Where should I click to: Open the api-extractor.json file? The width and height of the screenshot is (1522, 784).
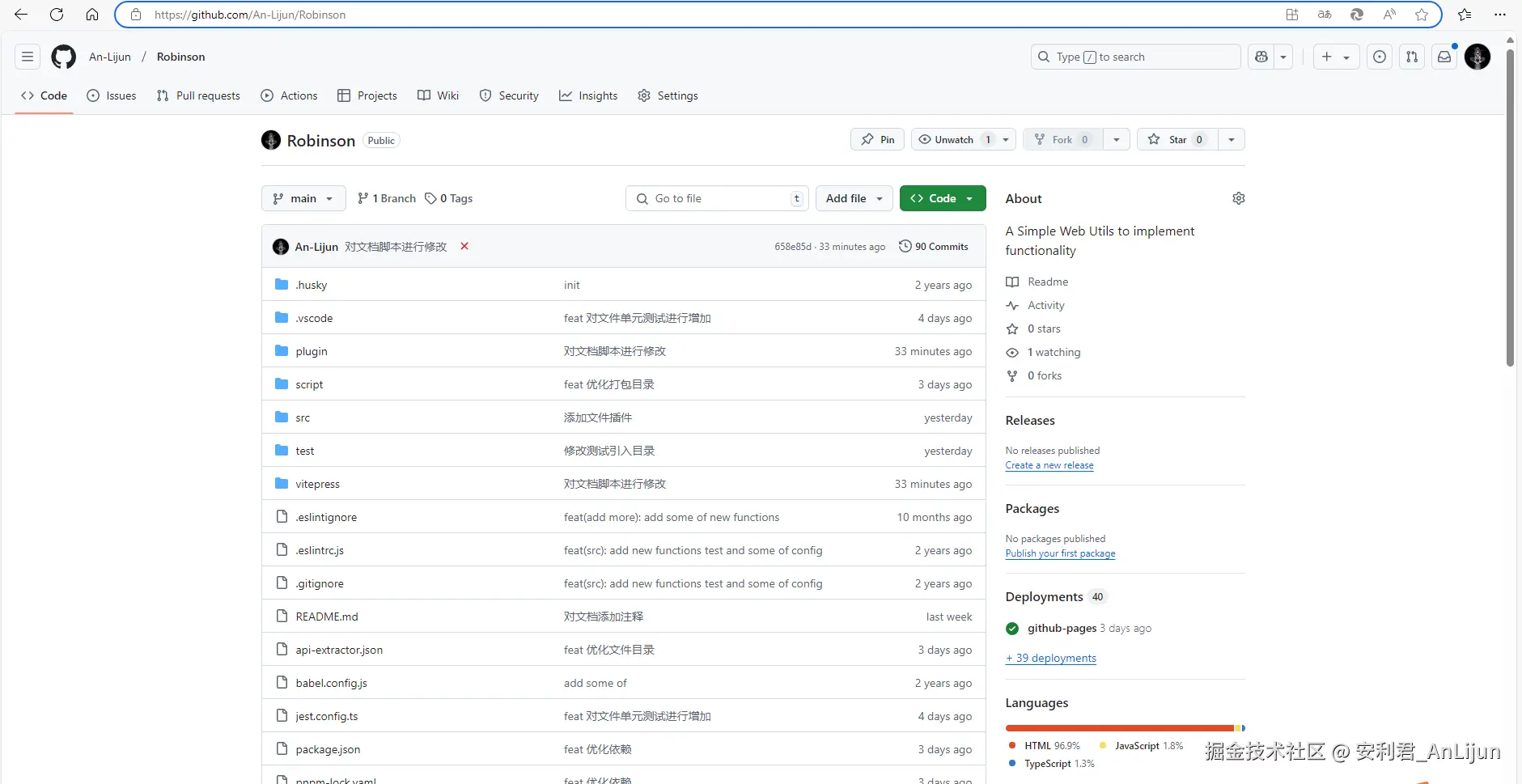coord(339,650)
